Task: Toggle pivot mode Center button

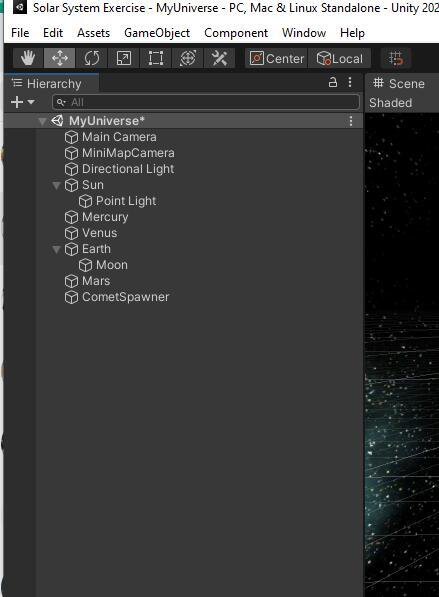Action: point(276,58)
